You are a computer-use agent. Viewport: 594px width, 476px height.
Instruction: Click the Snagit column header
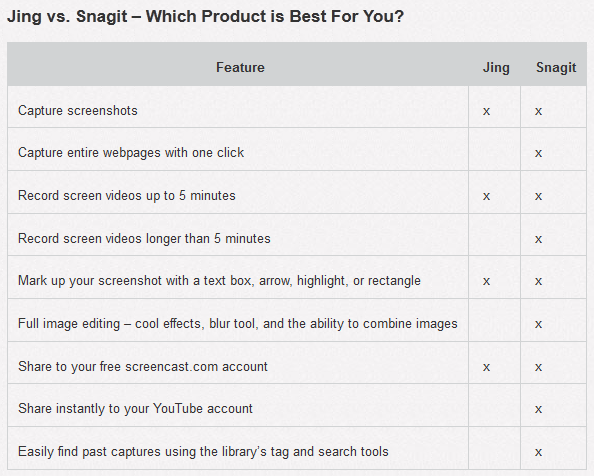pos(556,68)
